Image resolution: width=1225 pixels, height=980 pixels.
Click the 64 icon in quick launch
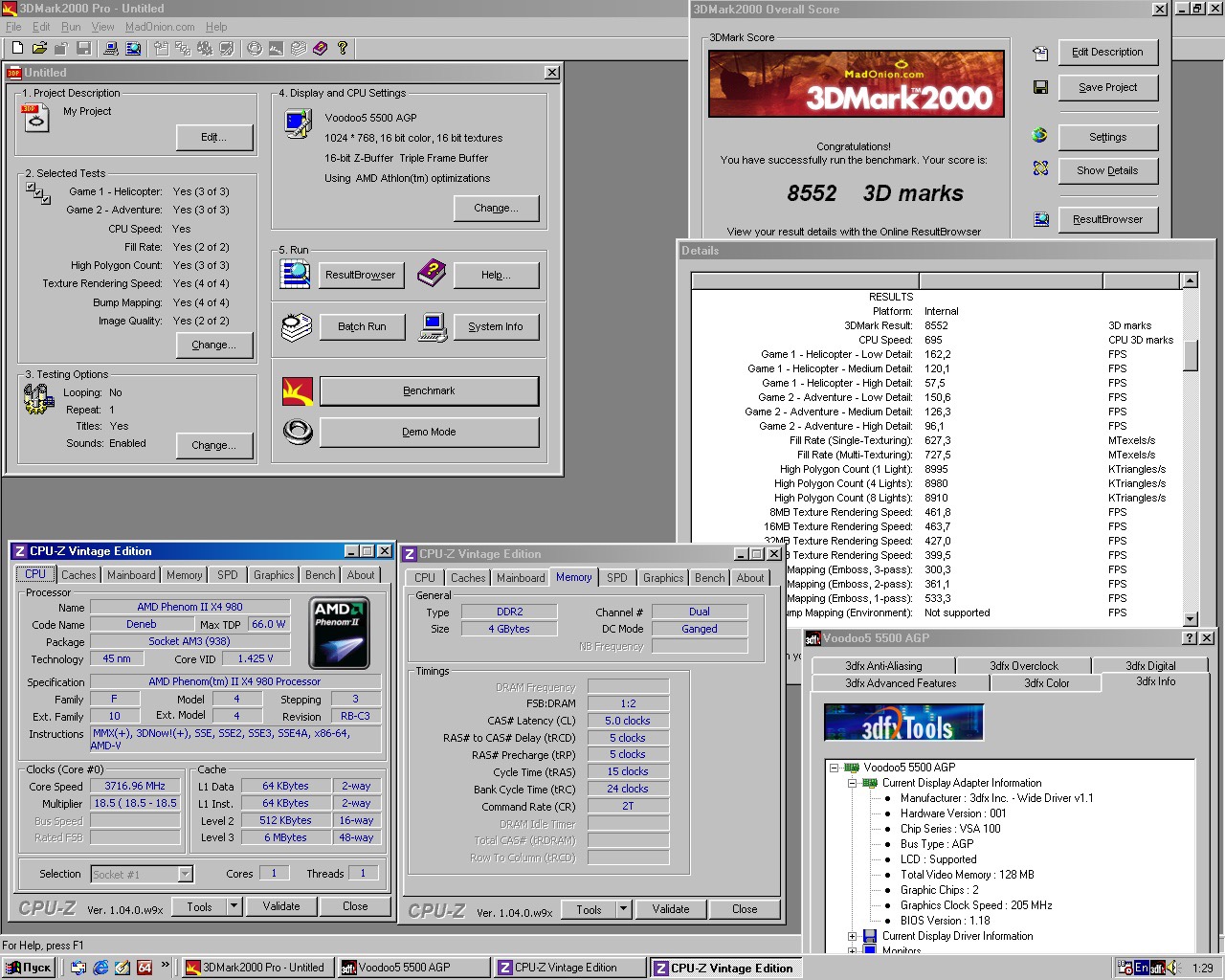[145, 968]
